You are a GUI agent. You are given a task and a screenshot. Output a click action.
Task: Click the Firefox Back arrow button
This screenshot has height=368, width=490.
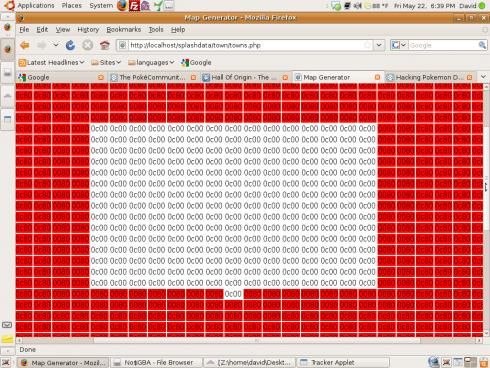click(25, 45)
